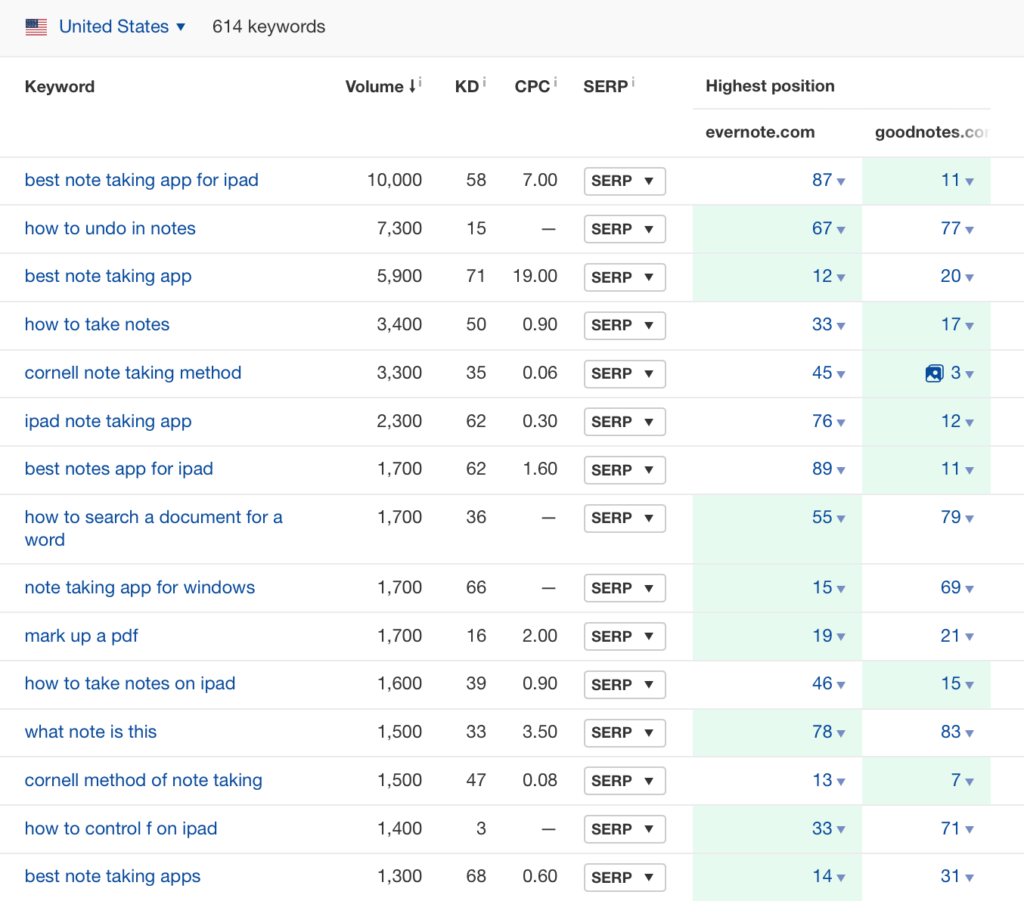The width and height of the screenshot is (1024, 901).
Task: Open keyword 'how to undo in notes'
Action: pos(110,229)
